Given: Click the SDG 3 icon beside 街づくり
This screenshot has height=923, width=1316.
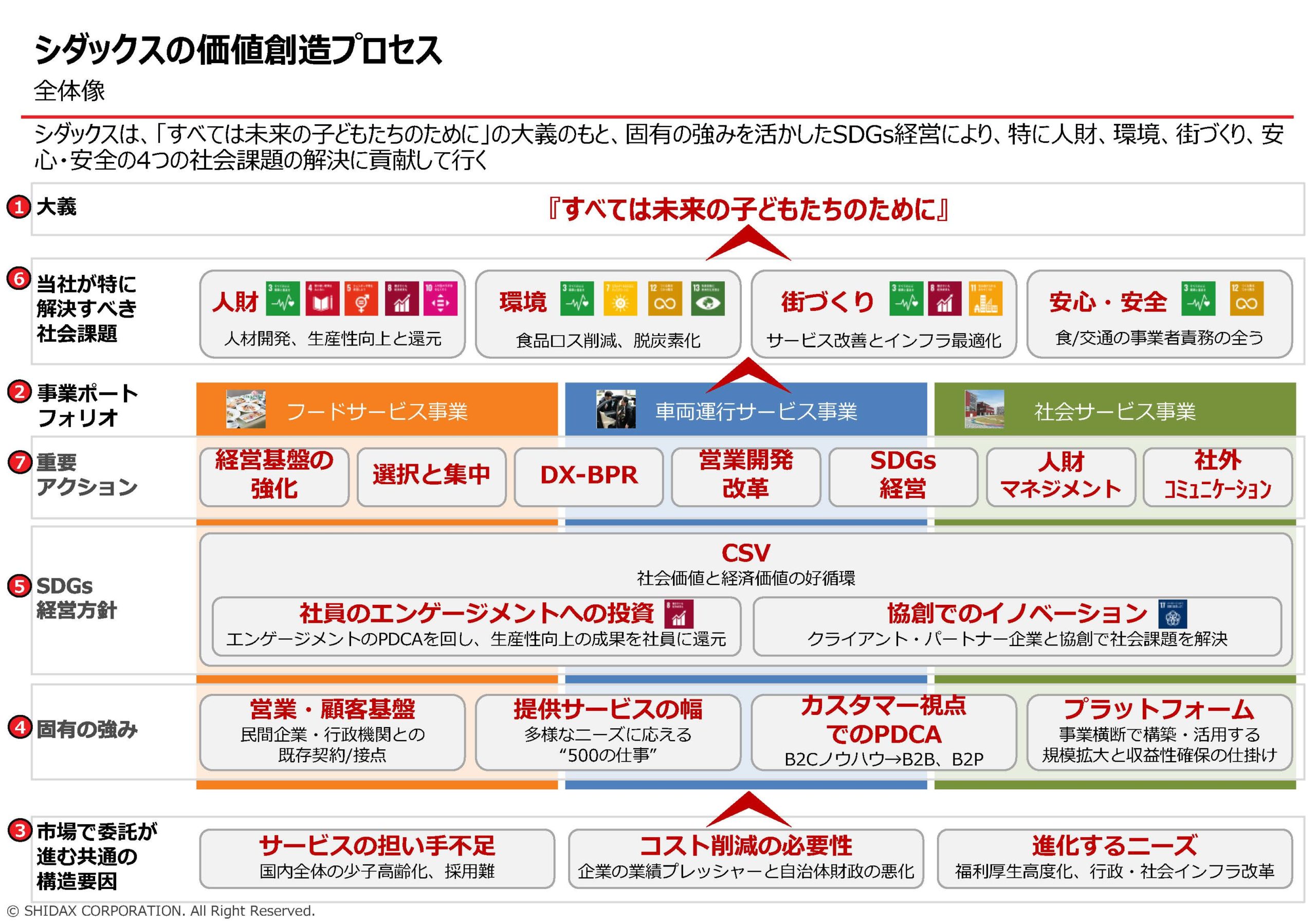Looking at the screenshot, I should click(906, 299).
